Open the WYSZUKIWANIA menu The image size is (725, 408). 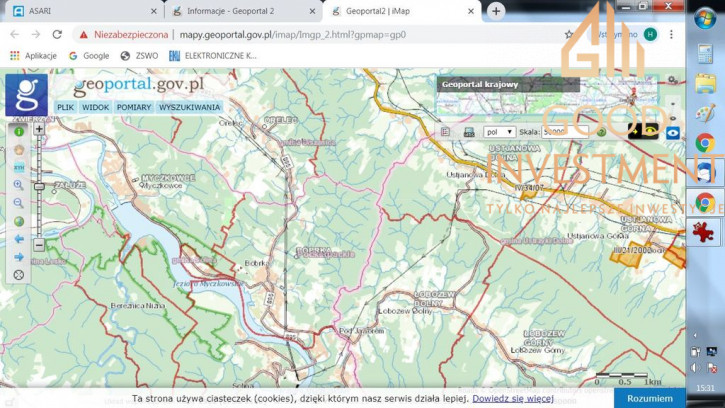pyautogui.click(x=190, y=107)
